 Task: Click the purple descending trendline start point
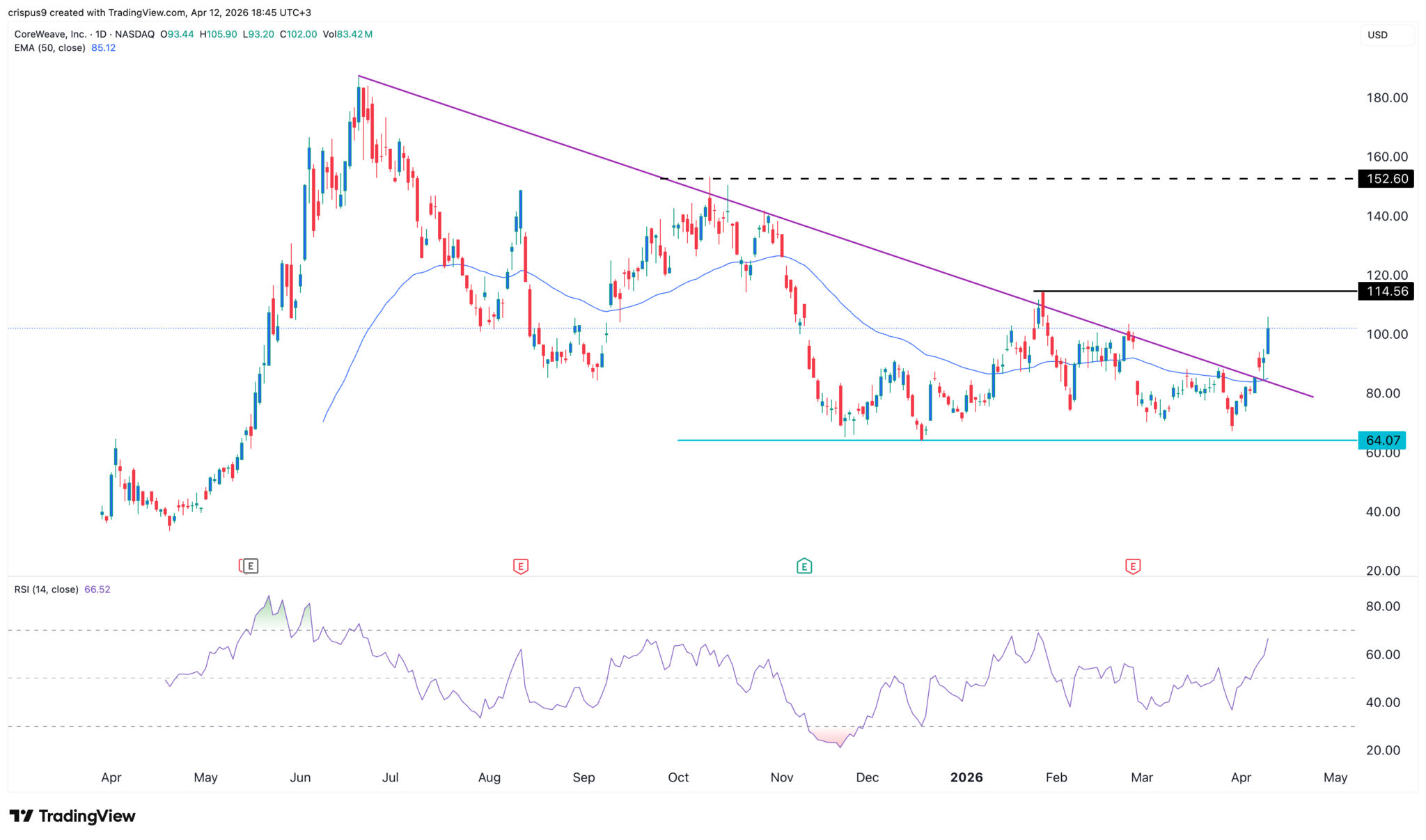point(359,76)
